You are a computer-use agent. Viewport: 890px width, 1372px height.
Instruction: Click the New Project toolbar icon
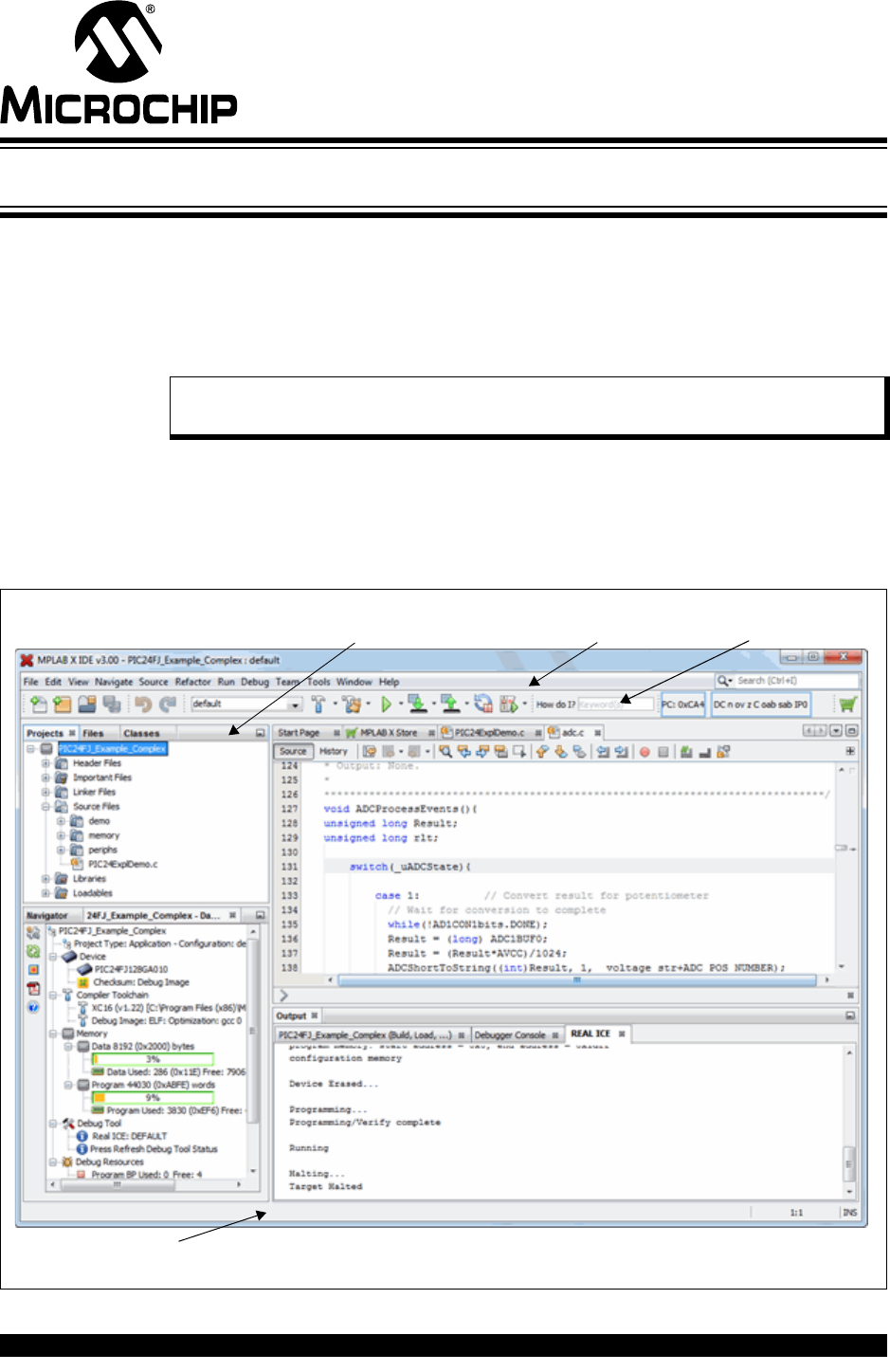tap(63, 704)
